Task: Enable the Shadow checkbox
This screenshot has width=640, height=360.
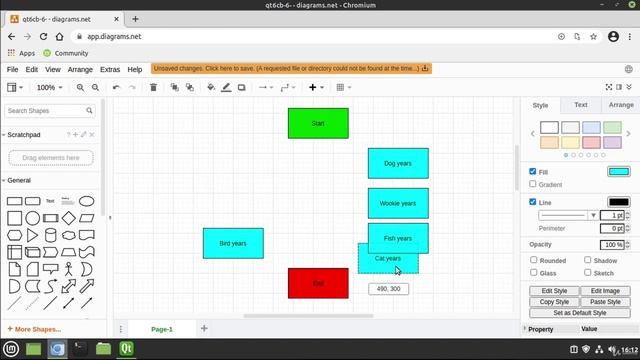Action: point(587,260)
